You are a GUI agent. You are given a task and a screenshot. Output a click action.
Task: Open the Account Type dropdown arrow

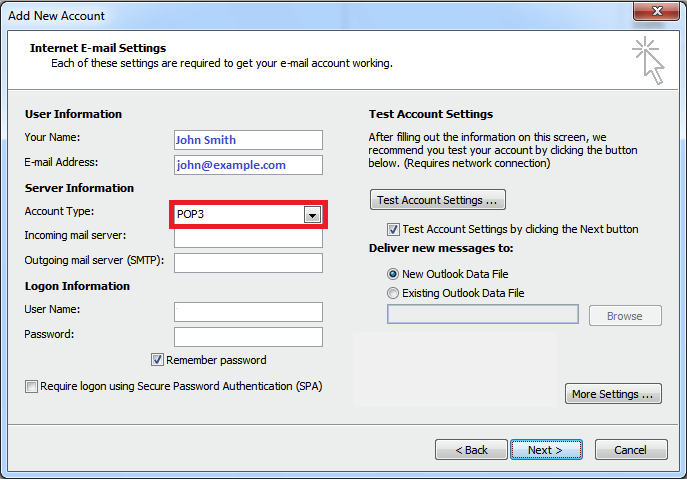312,215
